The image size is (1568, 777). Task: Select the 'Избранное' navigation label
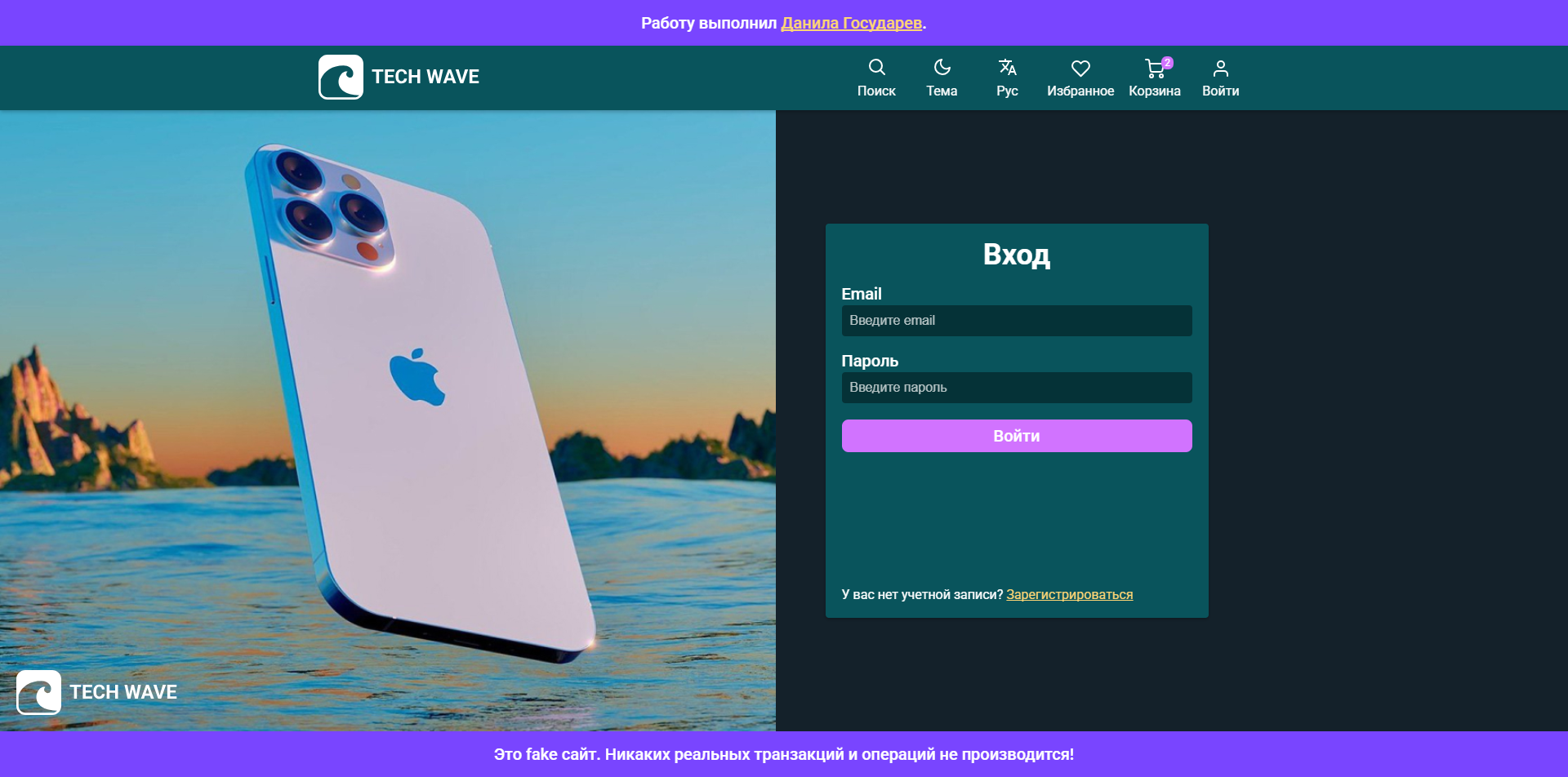click(x=1080, y=91)
